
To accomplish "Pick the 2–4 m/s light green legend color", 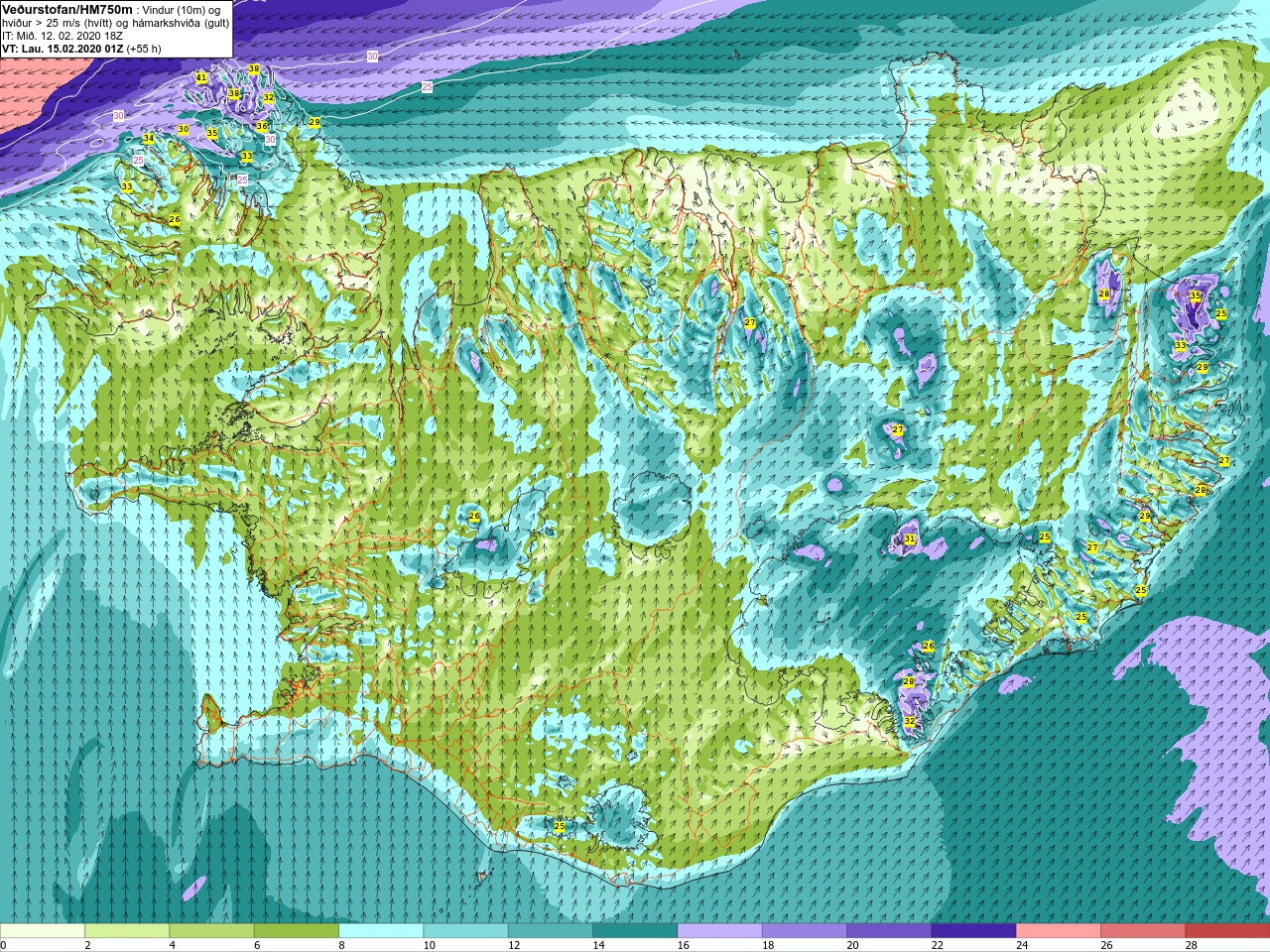I will (x=127, y=931).
